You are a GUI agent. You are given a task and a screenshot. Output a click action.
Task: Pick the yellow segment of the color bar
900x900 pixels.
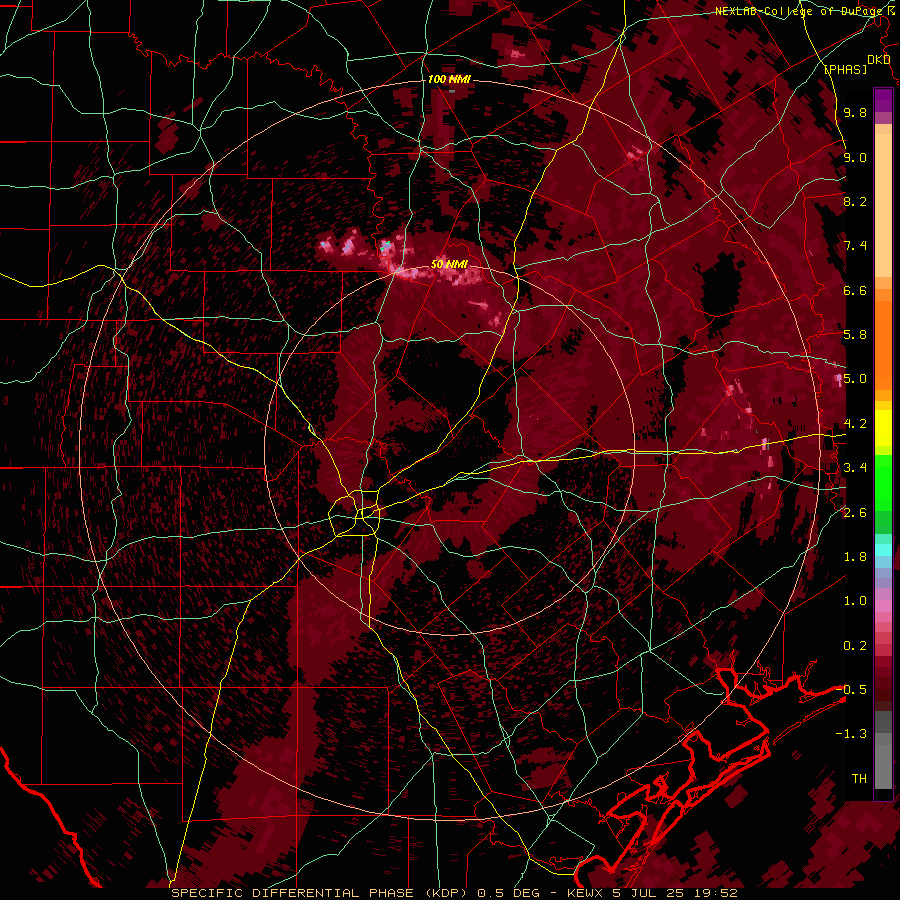[x=883, y=428]
